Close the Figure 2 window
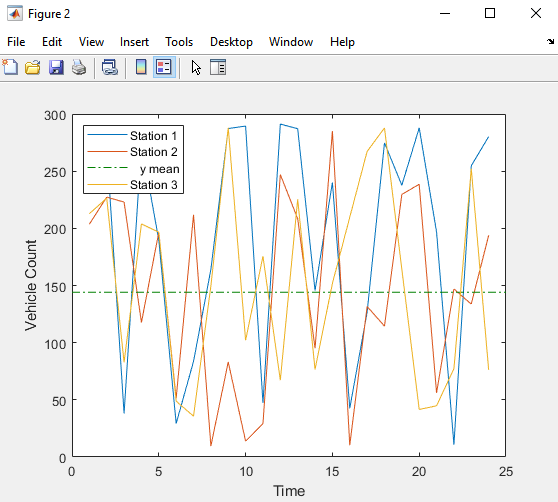Viewport: 558px width, 502px height. (536, 14)
